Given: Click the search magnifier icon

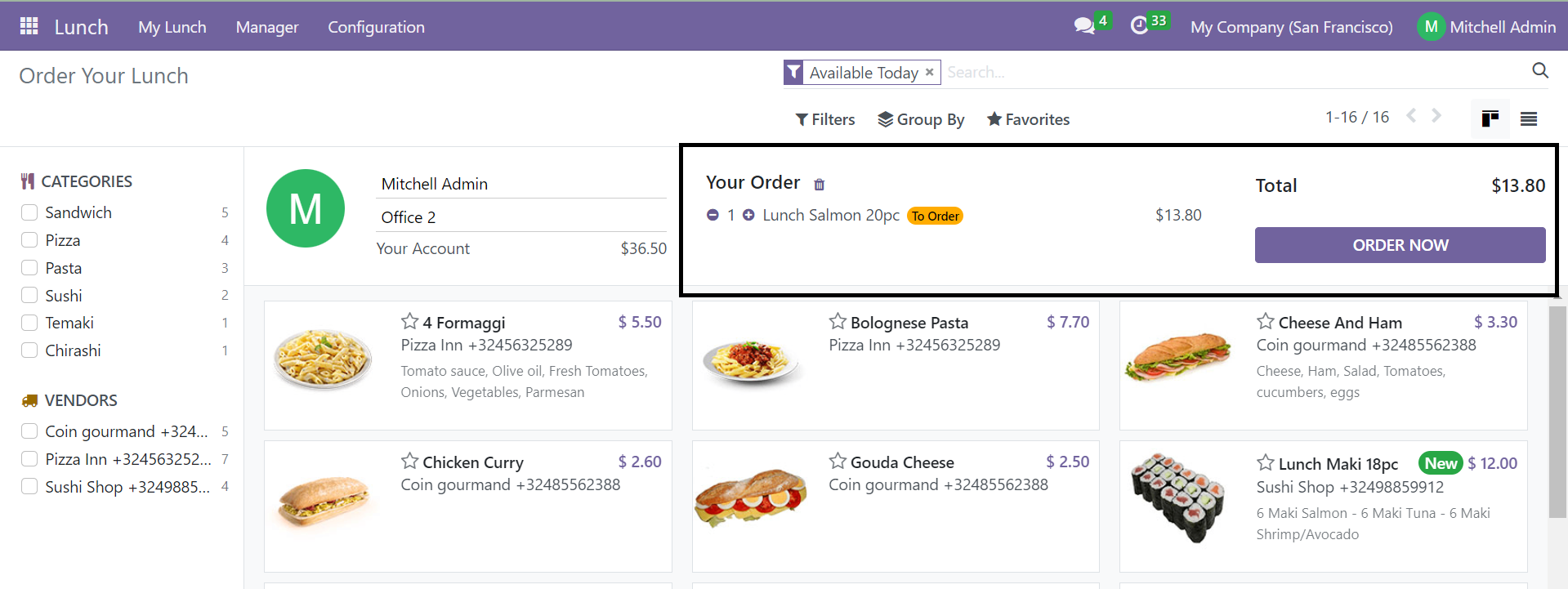Looking at the screenshot, I should point(1540,71).
